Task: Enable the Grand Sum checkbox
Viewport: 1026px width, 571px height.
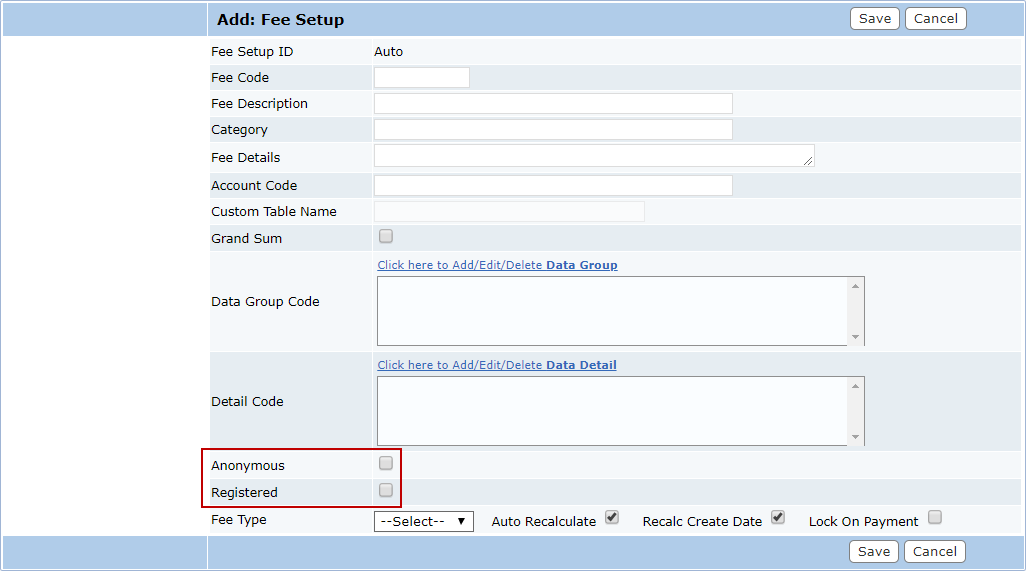Action: click(386, 237)
